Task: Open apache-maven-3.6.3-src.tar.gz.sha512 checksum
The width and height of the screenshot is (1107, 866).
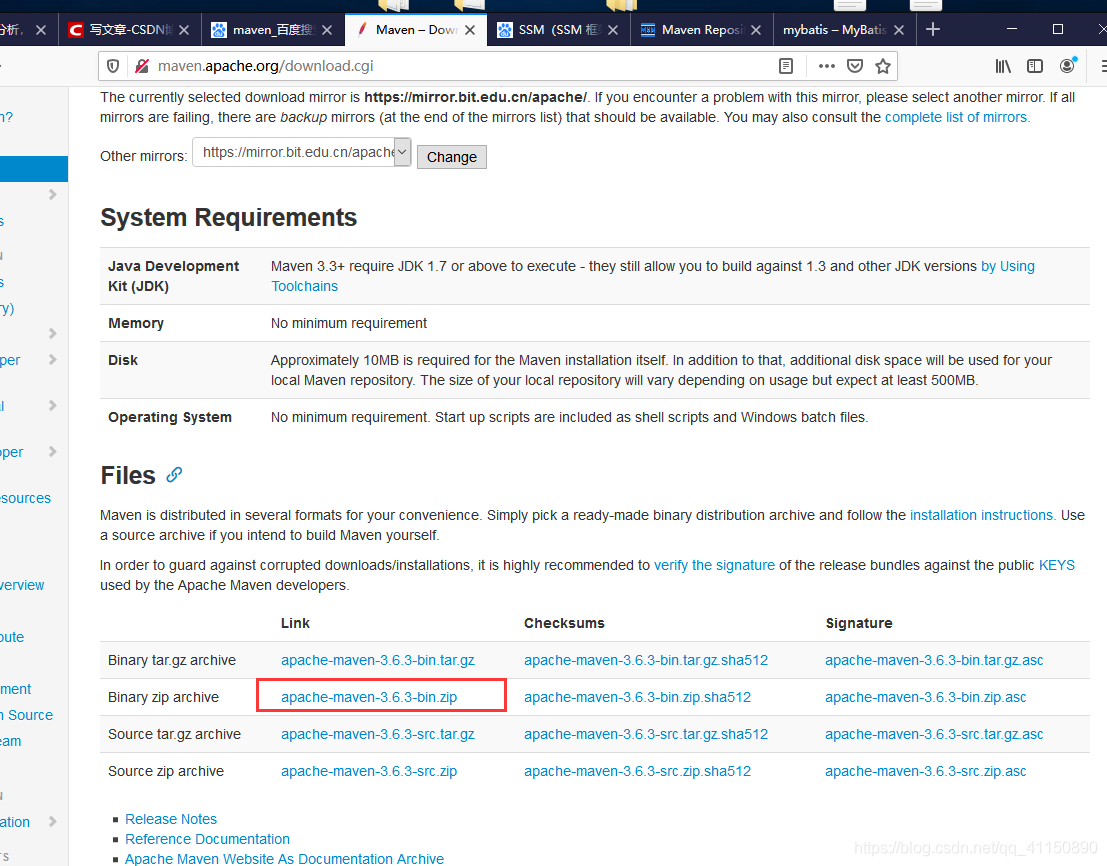Action: (646, 735)
